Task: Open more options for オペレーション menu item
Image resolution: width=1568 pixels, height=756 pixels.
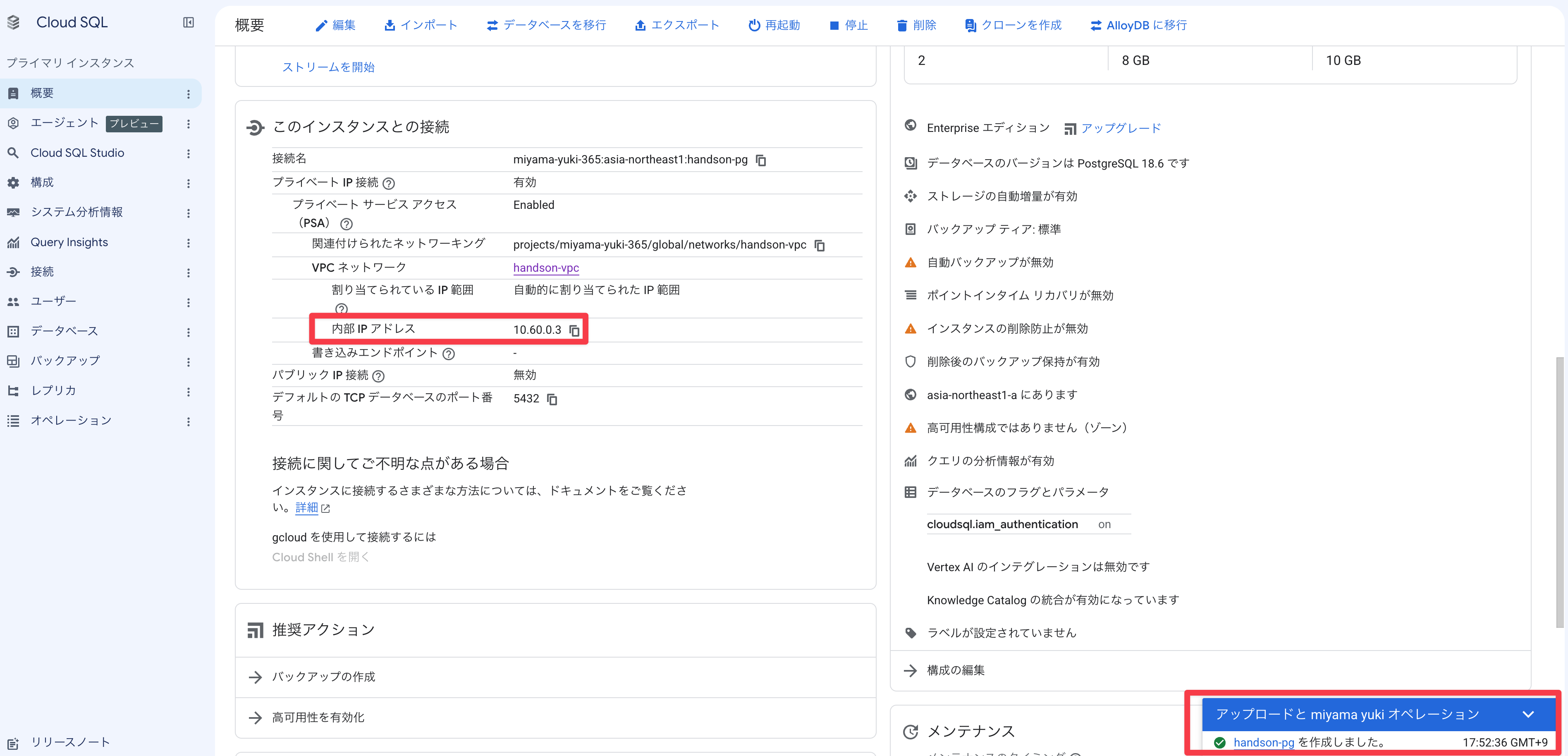Action: [x=188, y=421]
